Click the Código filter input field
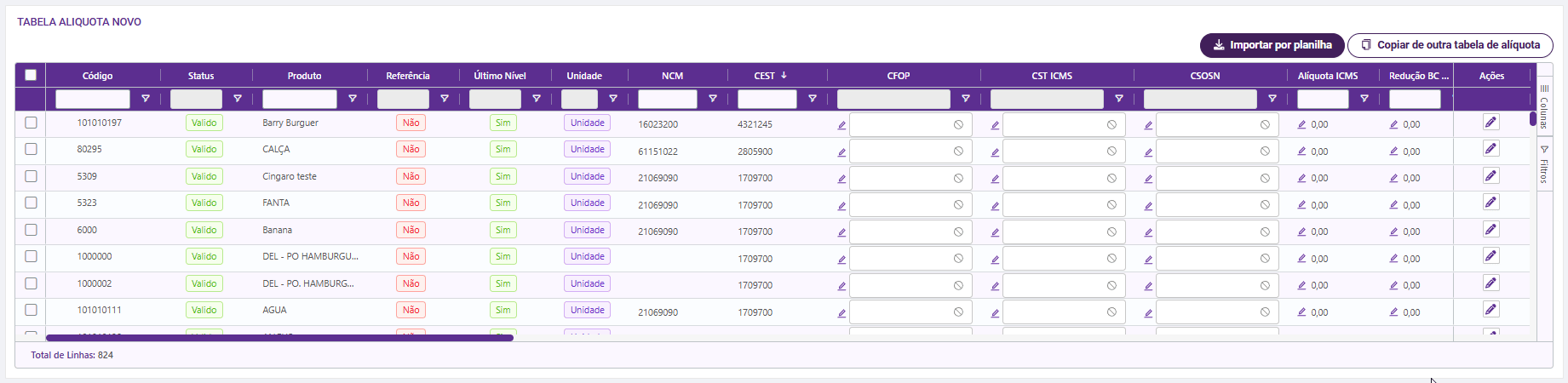 click(93, 99)
